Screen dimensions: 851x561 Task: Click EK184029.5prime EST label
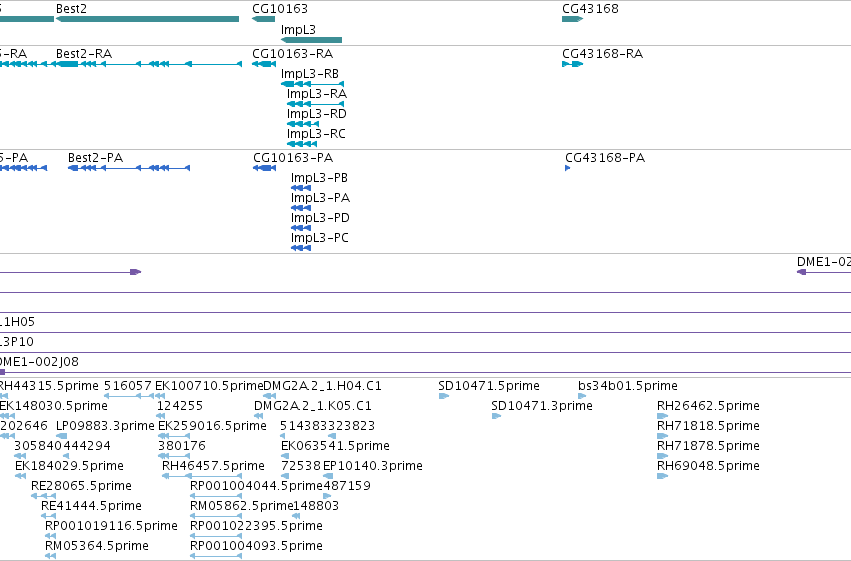(69, 466)
